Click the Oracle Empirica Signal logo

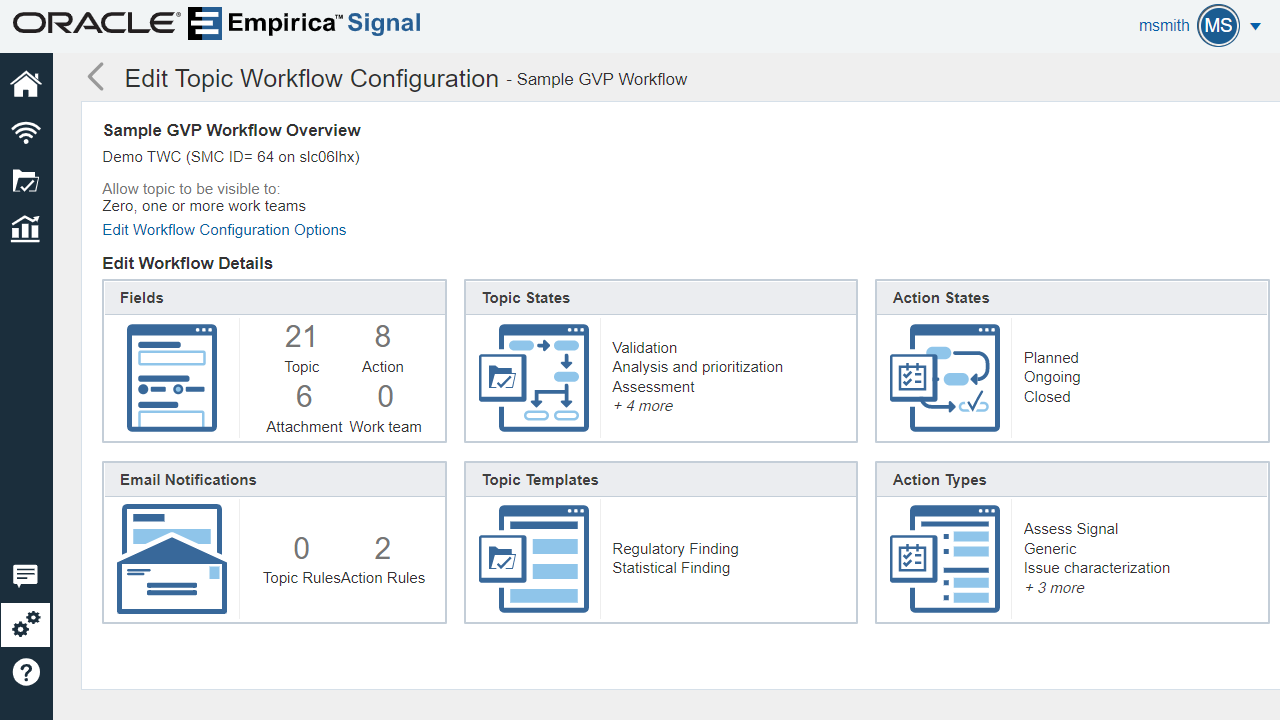tap(217, 24)
